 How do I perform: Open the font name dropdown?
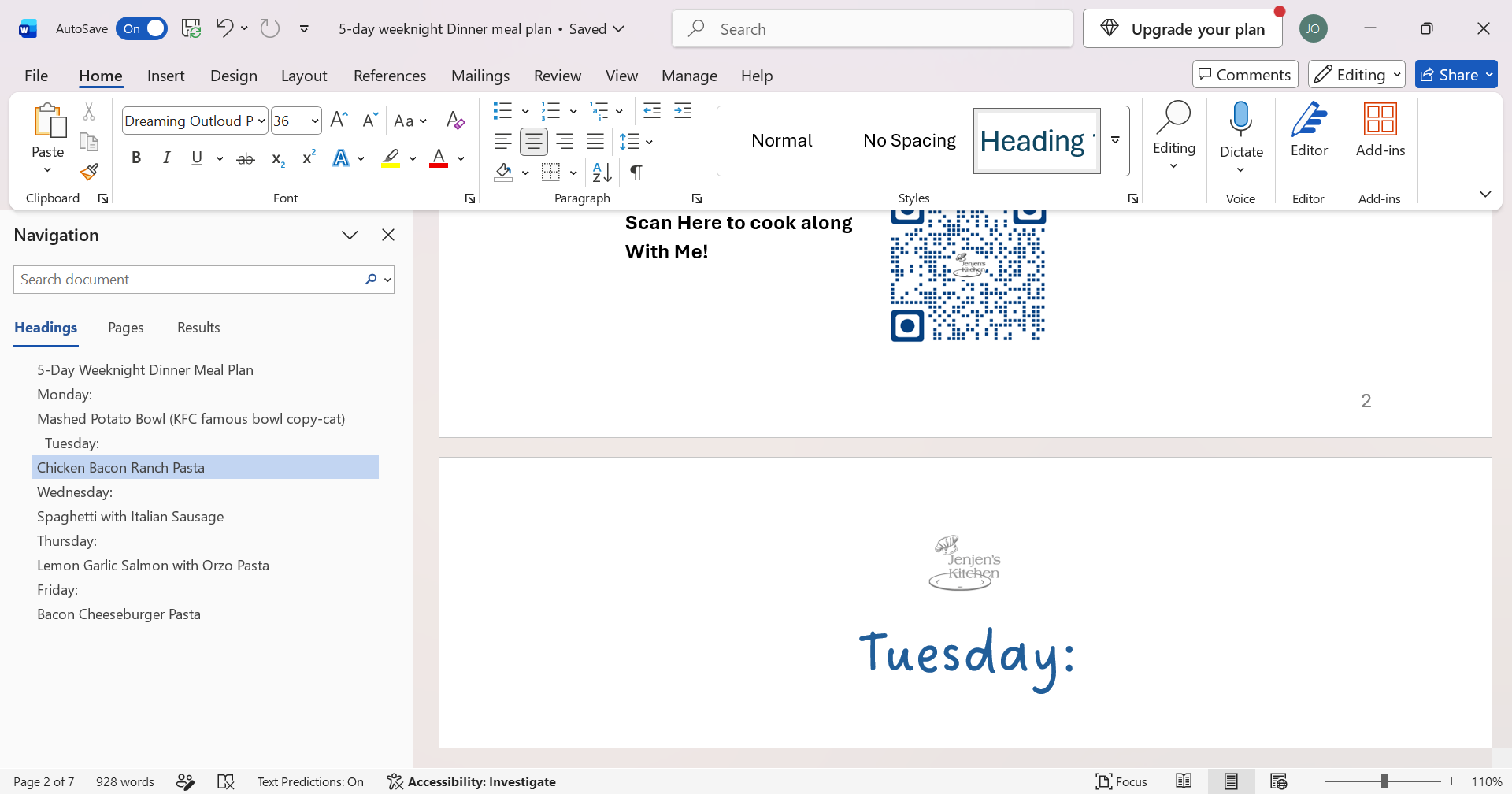coord(261,121)
